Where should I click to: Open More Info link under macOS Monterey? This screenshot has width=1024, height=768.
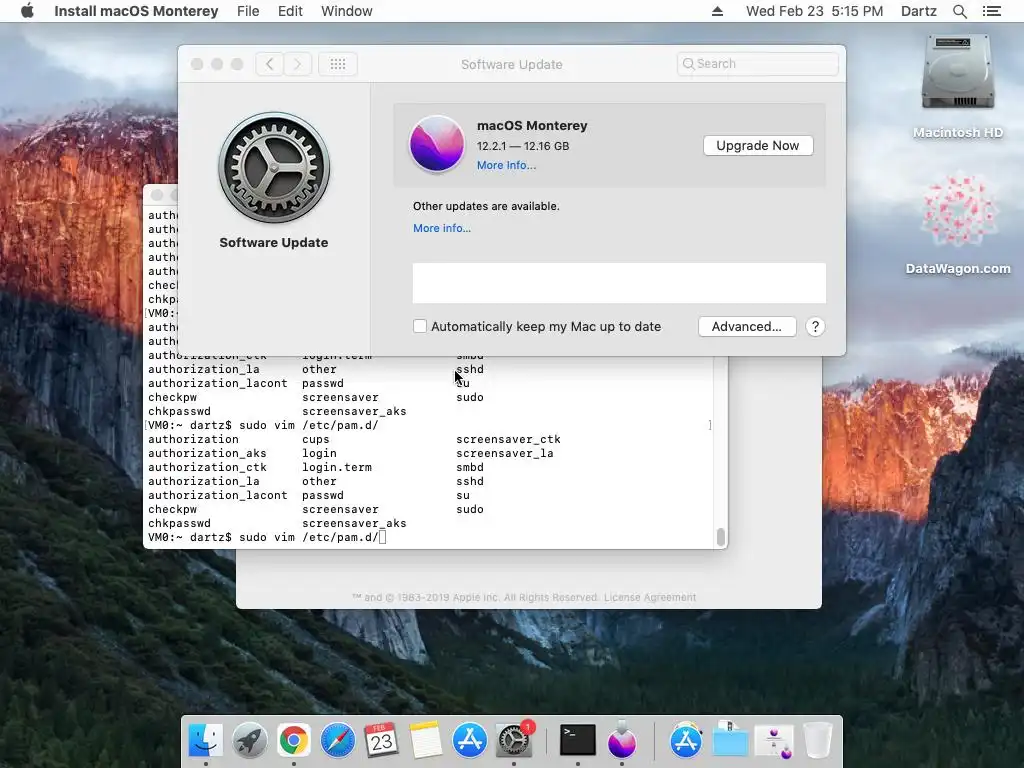point(506,165)
